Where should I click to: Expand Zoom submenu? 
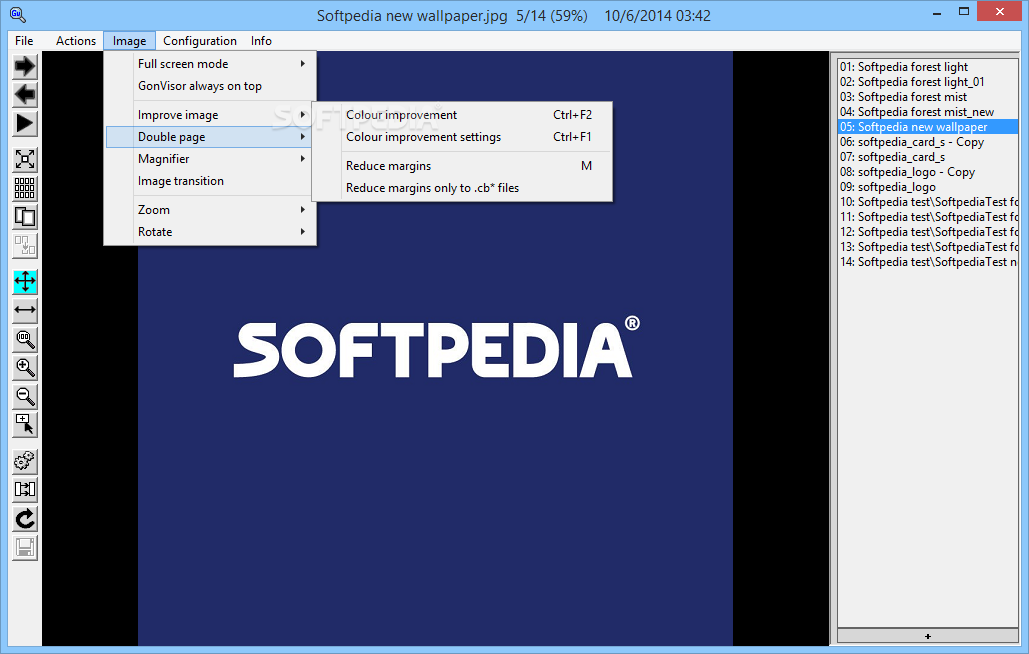(x=211, y=210)
